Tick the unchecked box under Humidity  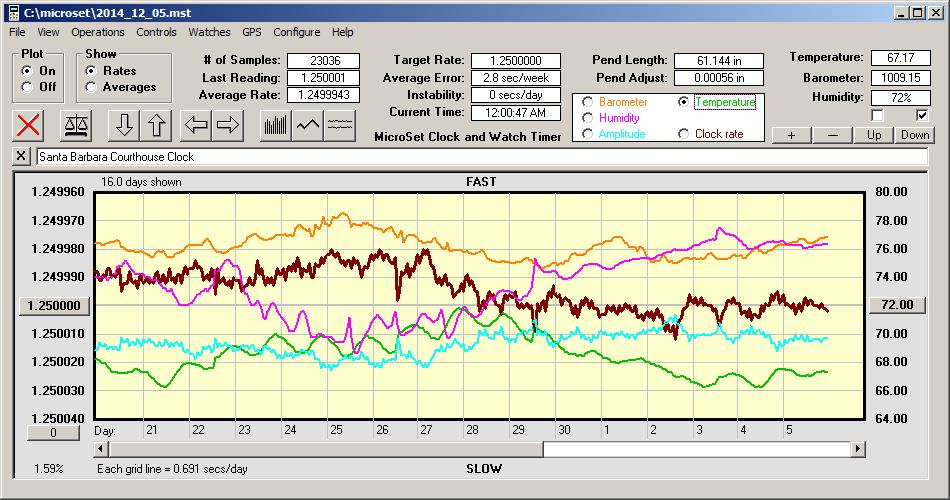point(877,115)
